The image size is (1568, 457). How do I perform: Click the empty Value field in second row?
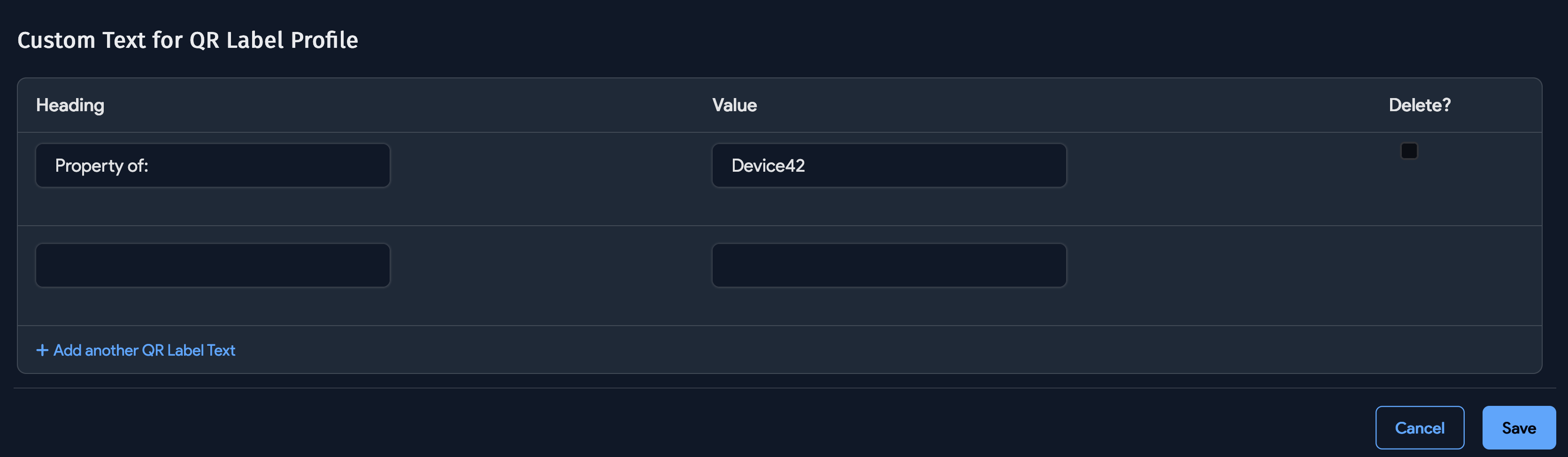[x=889, y=265]
